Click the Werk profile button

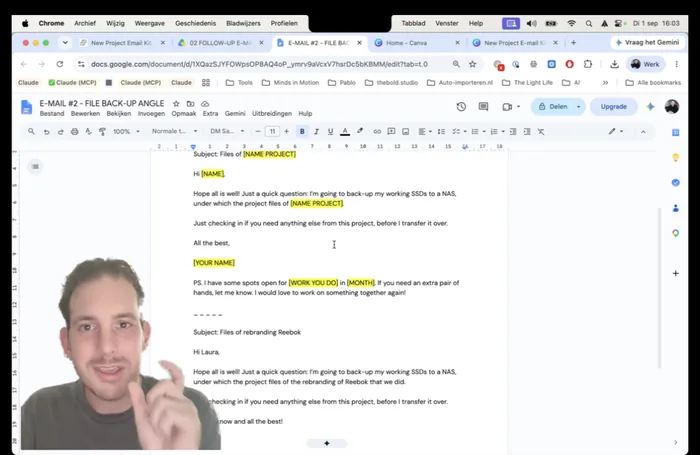(x=646, y=64)
